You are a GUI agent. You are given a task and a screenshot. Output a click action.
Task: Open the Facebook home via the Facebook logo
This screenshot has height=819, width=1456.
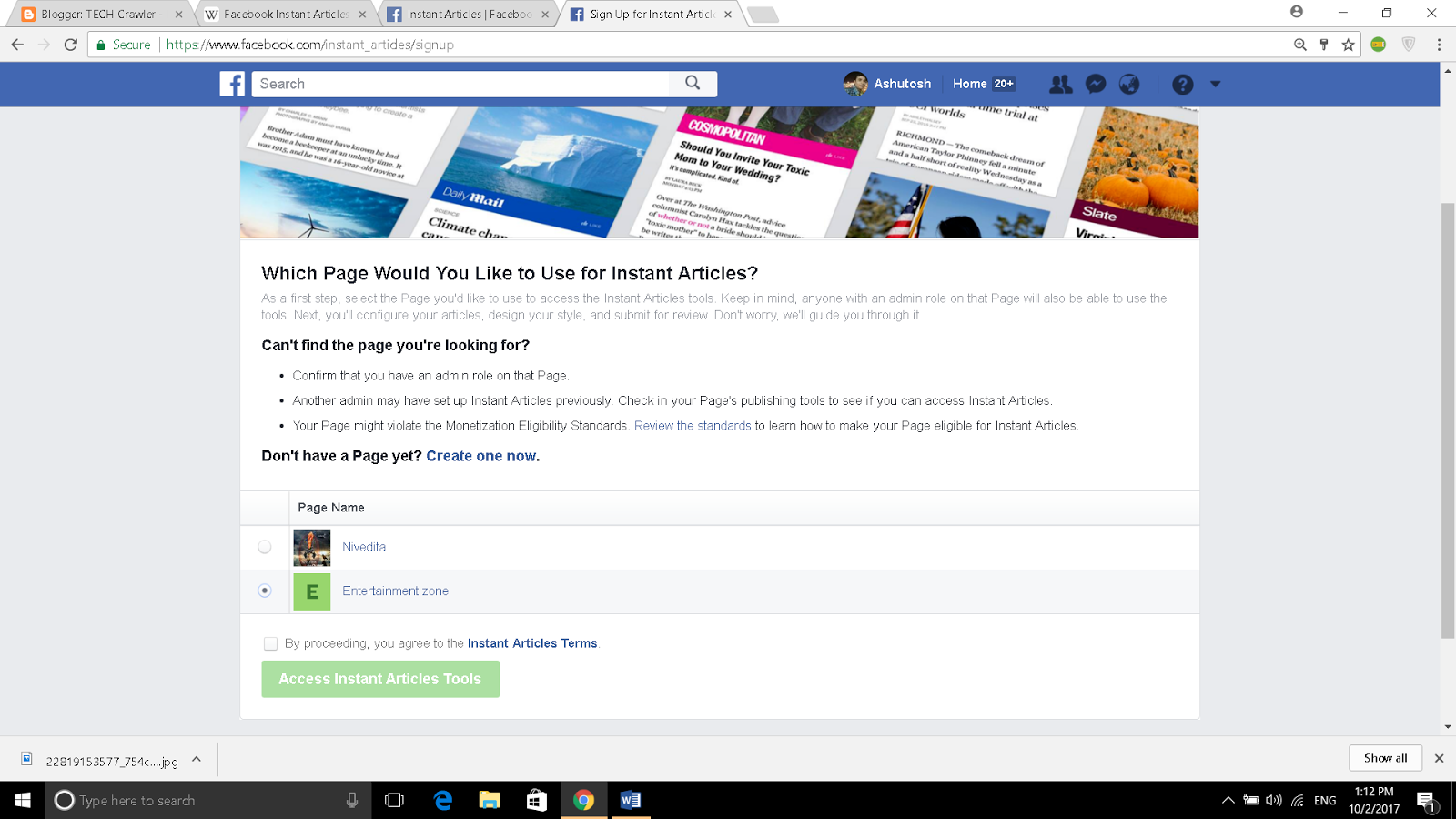[x=232, y=84]
